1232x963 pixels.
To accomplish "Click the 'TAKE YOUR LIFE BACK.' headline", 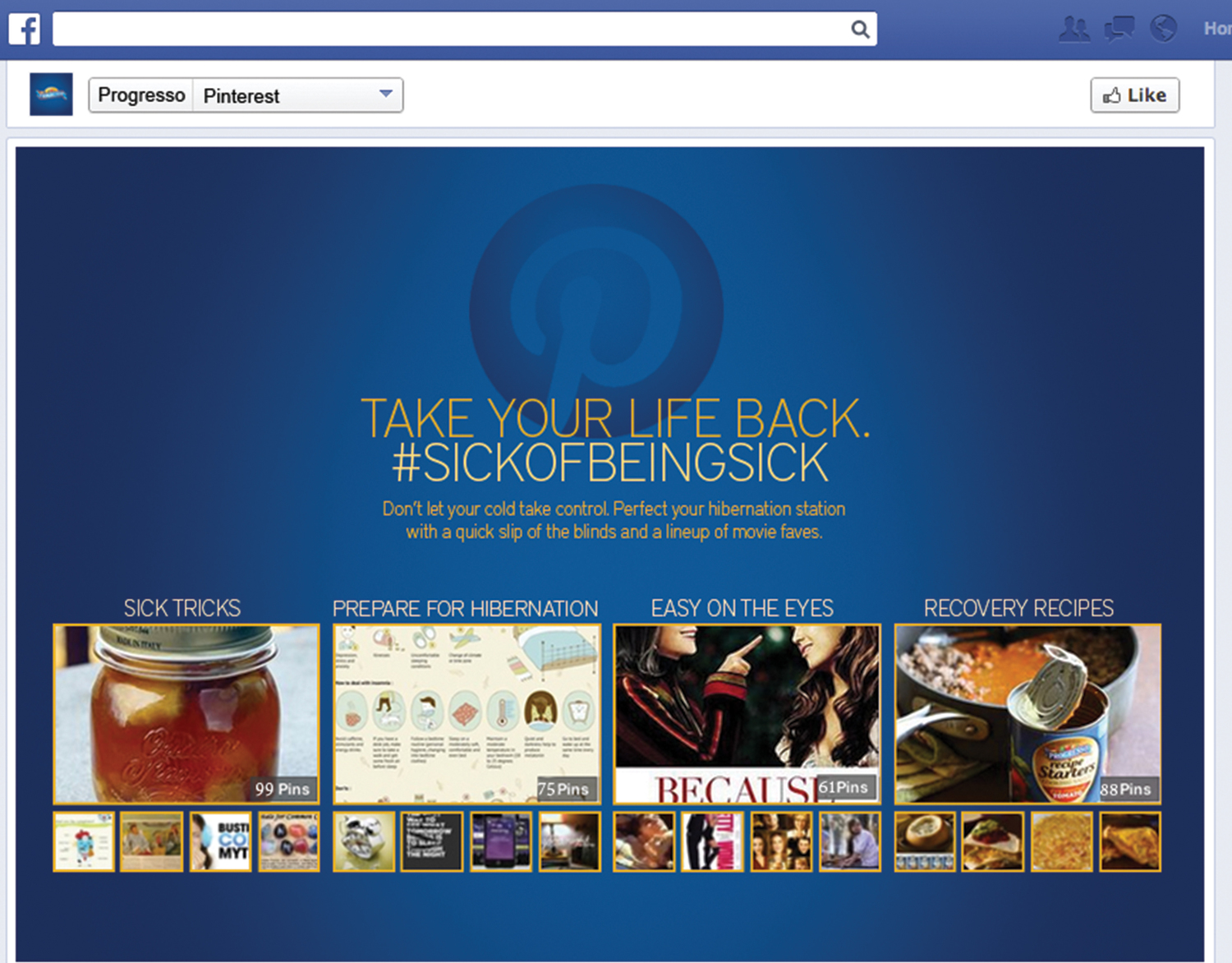I will tap(614, 418).
